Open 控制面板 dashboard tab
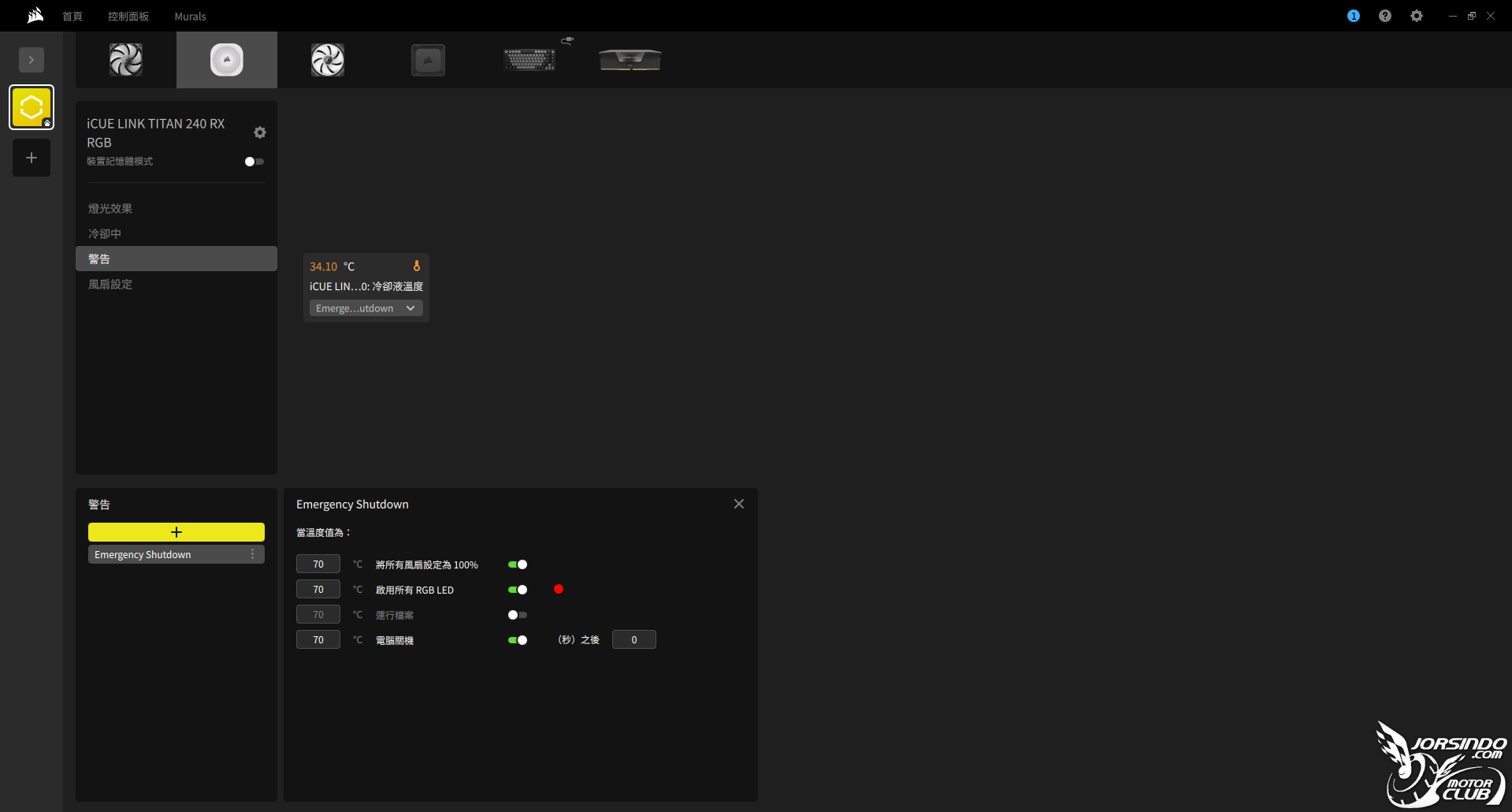 [x=128, y=17]
